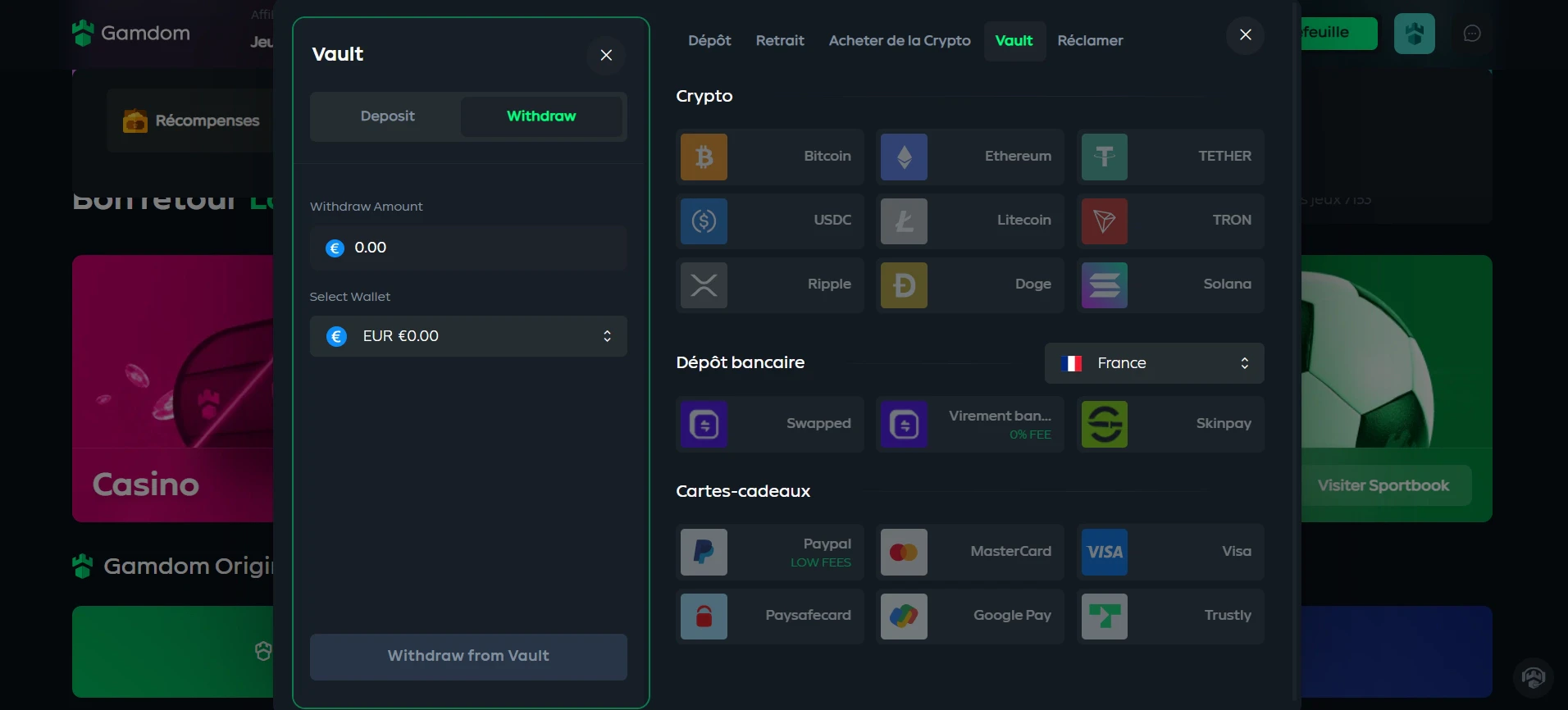Open the France country dropdown
Viewport: 1568px width, 710px height.
(1154, 363)
